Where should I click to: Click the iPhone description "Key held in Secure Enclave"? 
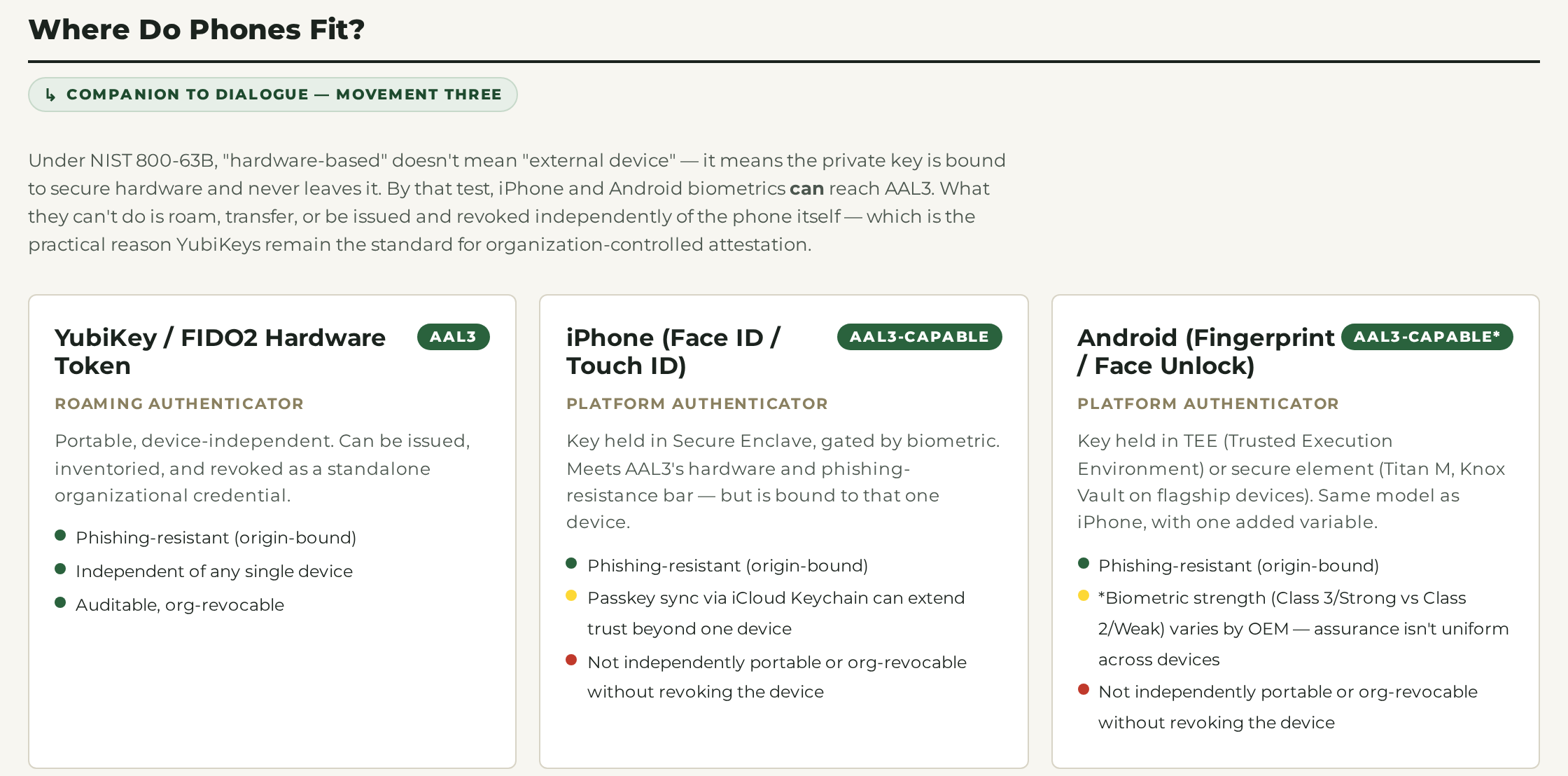pyautogui.click(x=783, y=481)
